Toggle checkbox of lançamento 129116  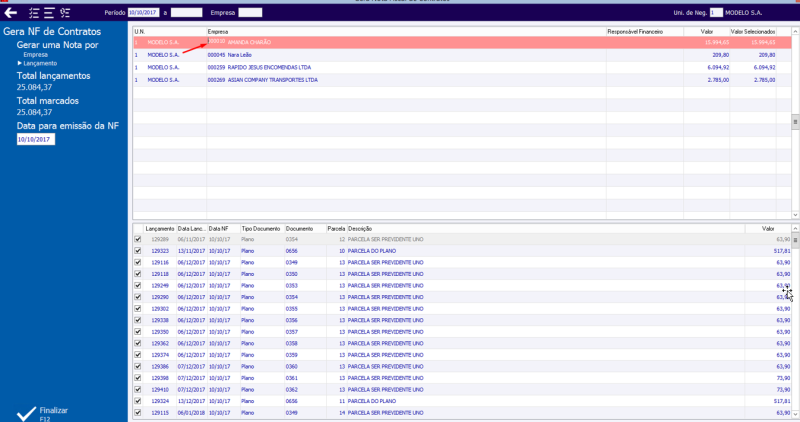click(138, 262)
